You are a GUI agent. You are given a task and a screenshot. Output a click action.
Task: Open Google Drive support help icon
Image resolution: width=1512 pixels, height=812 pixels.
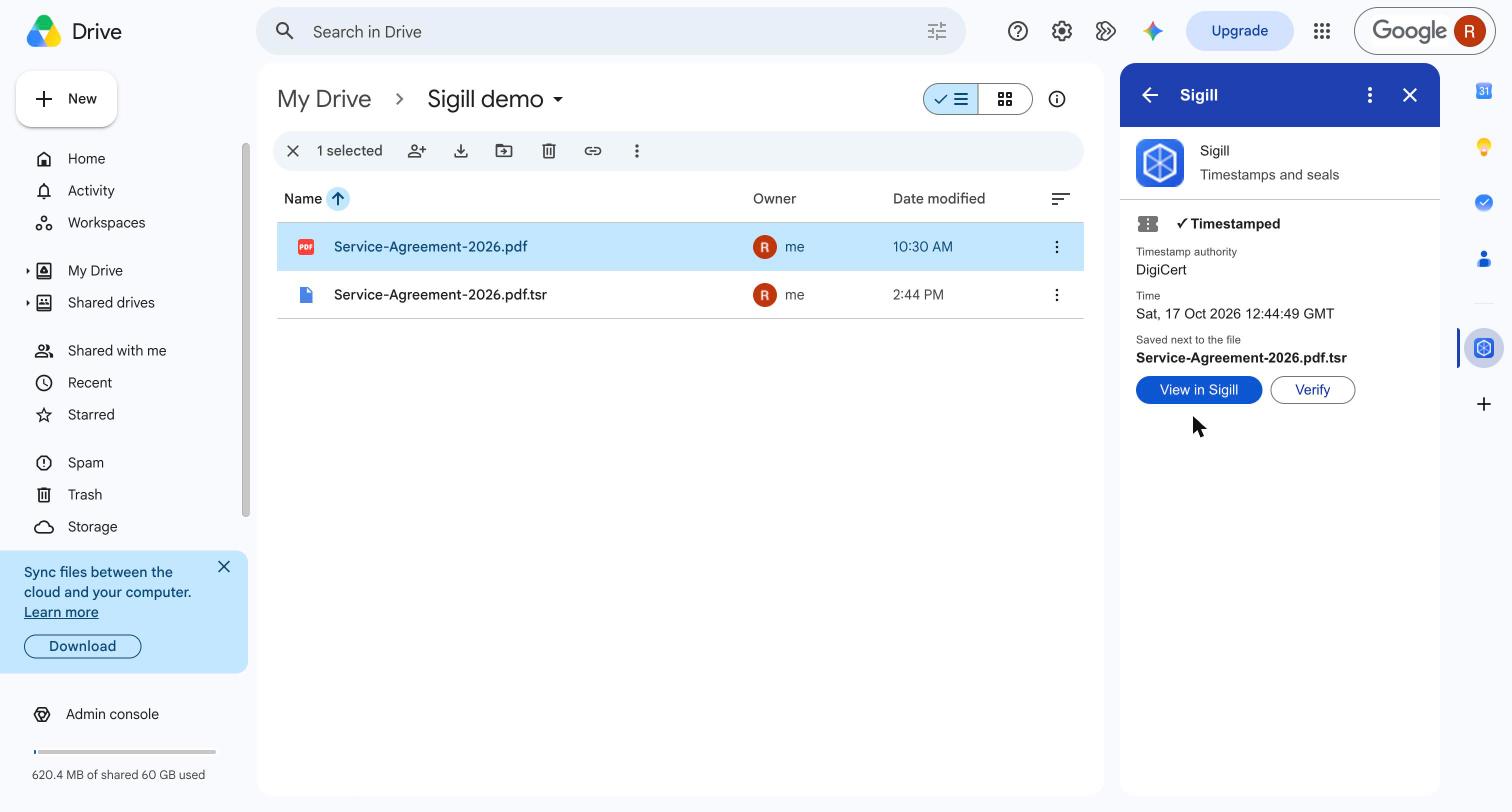tap(1018, 31)
